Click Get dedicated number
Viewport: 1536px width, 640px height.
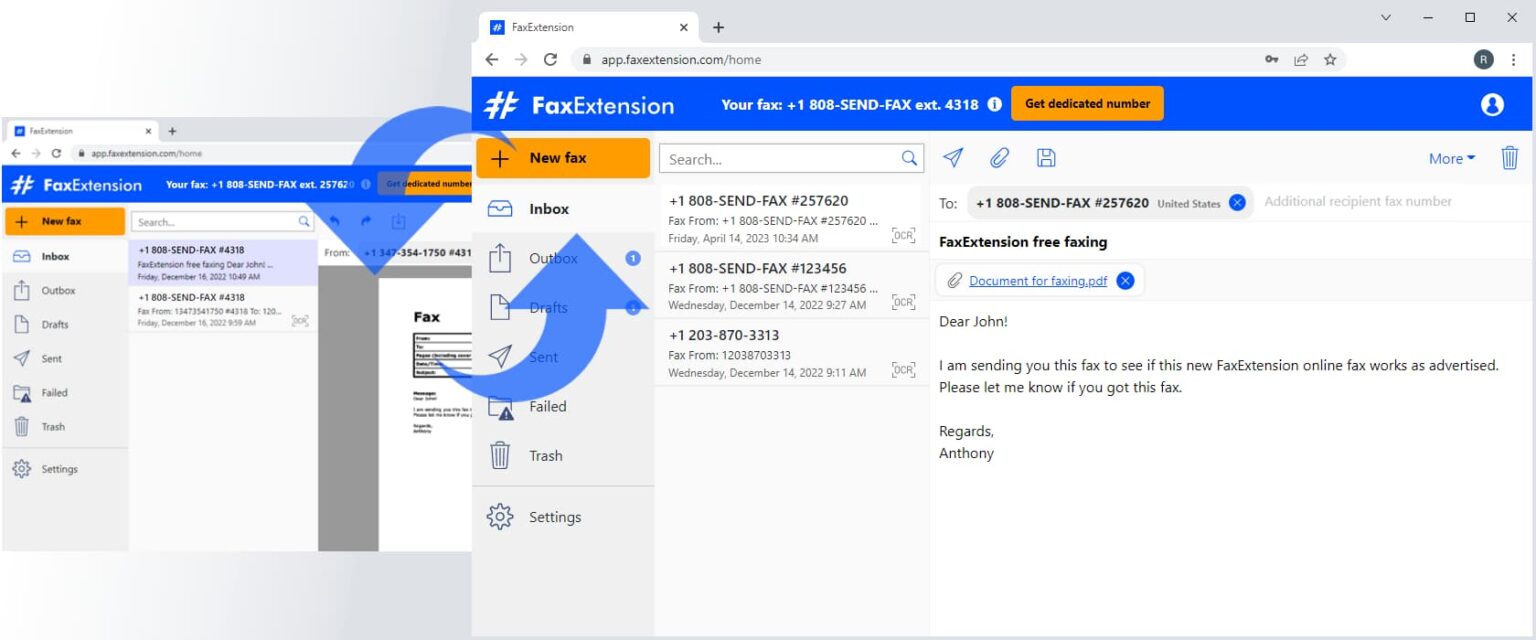tap(1087, 102)
